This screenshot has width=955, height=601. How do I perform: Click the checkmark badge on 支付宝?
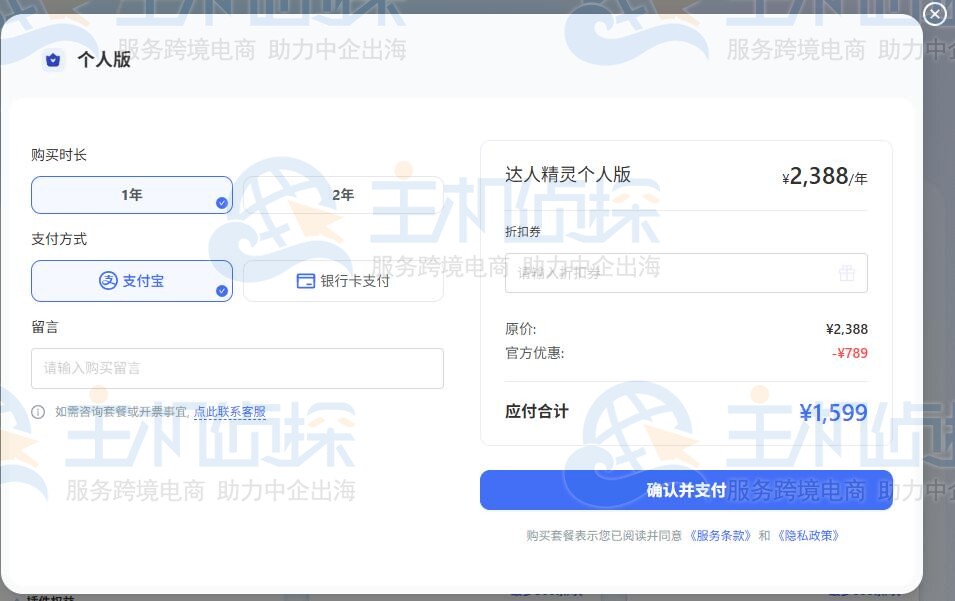[221, 290]
